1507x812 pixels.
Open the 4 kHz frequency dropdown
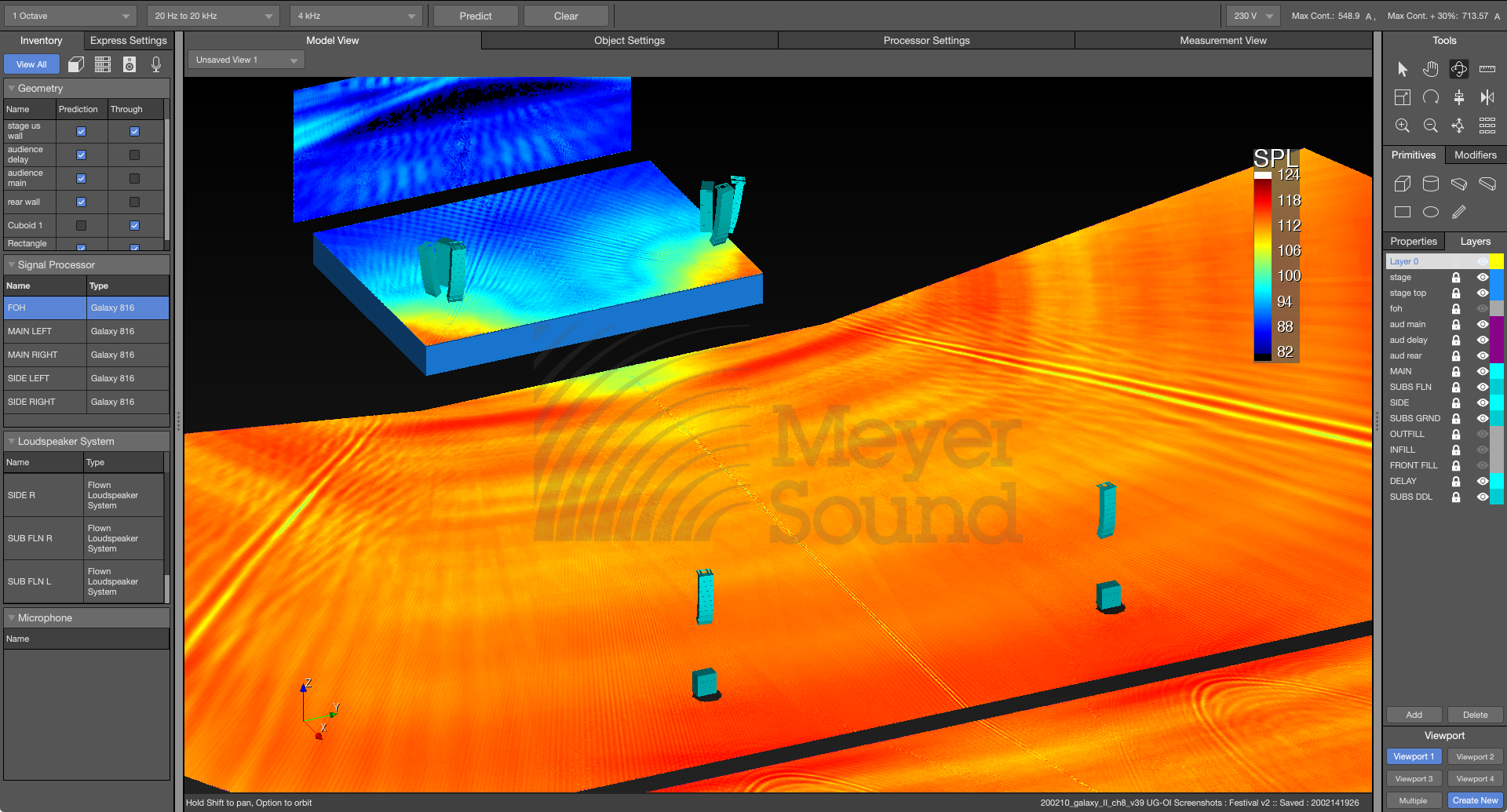coord(356,16)
